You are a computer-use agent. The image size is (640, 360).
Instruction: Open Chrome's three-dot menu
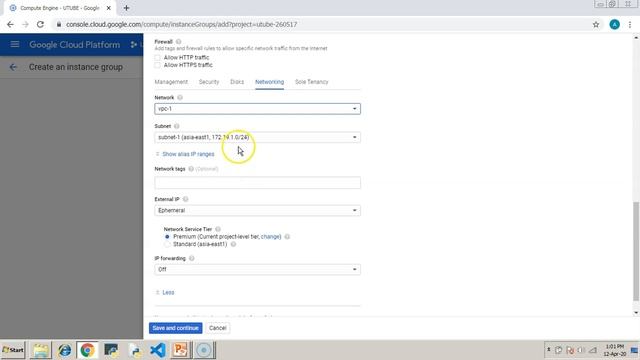pyautogui.click(x=630, y=24)
